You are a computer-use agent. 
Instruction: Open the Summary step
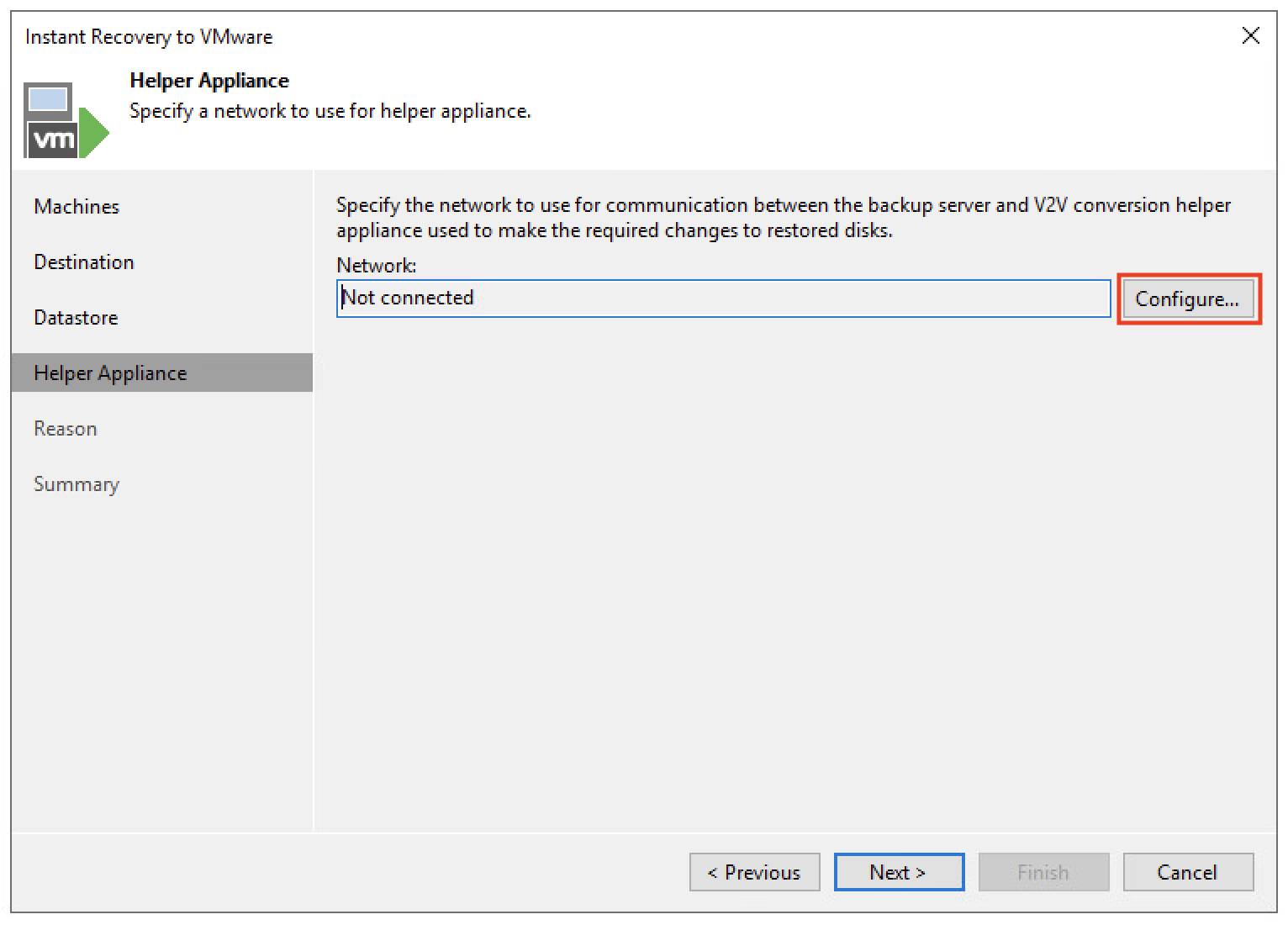click(77, 484)
